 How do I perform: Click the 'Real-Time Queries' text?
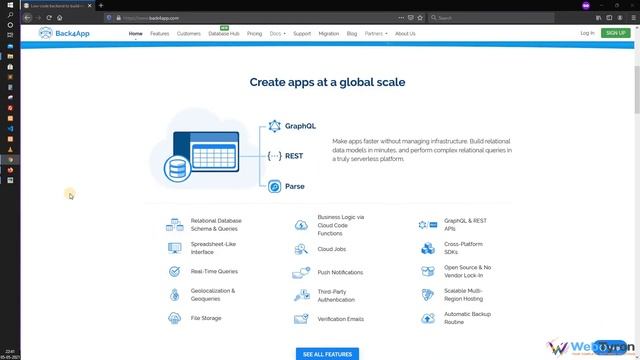point(214,271)
